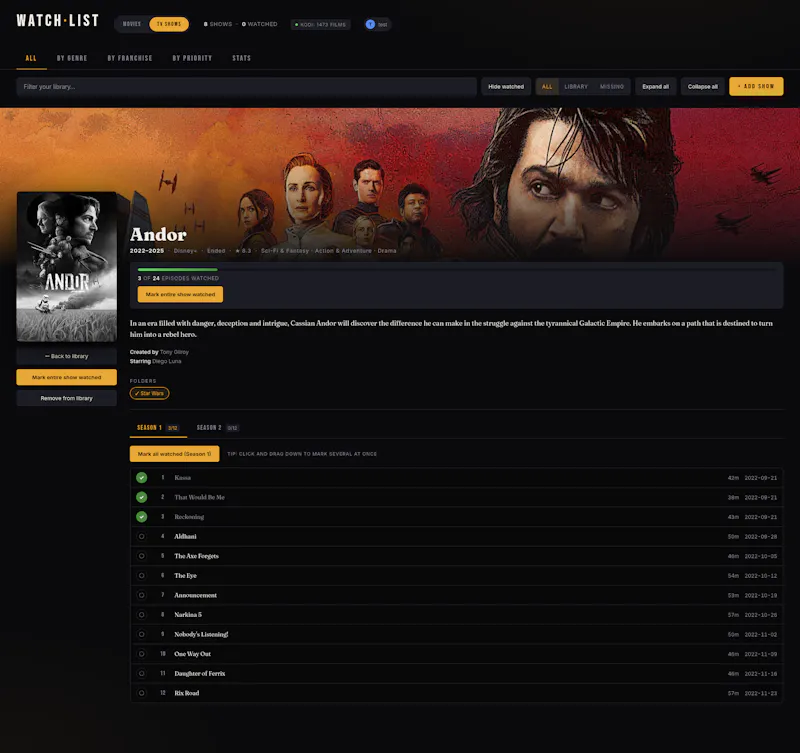Click the Aldhani episode title

(x=185, y=536)
